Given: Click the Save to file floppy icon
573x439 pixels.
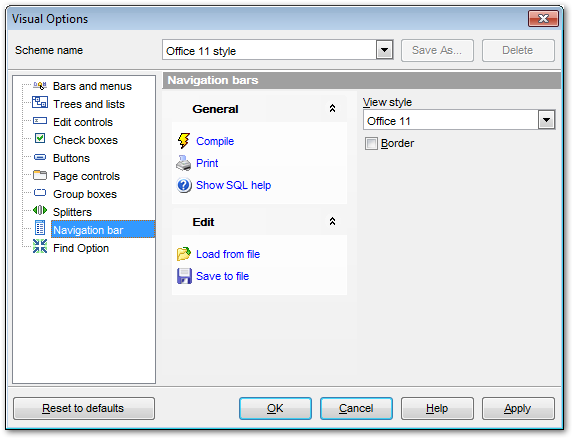Looking at the screenshot, I should (x=184, y=276).
